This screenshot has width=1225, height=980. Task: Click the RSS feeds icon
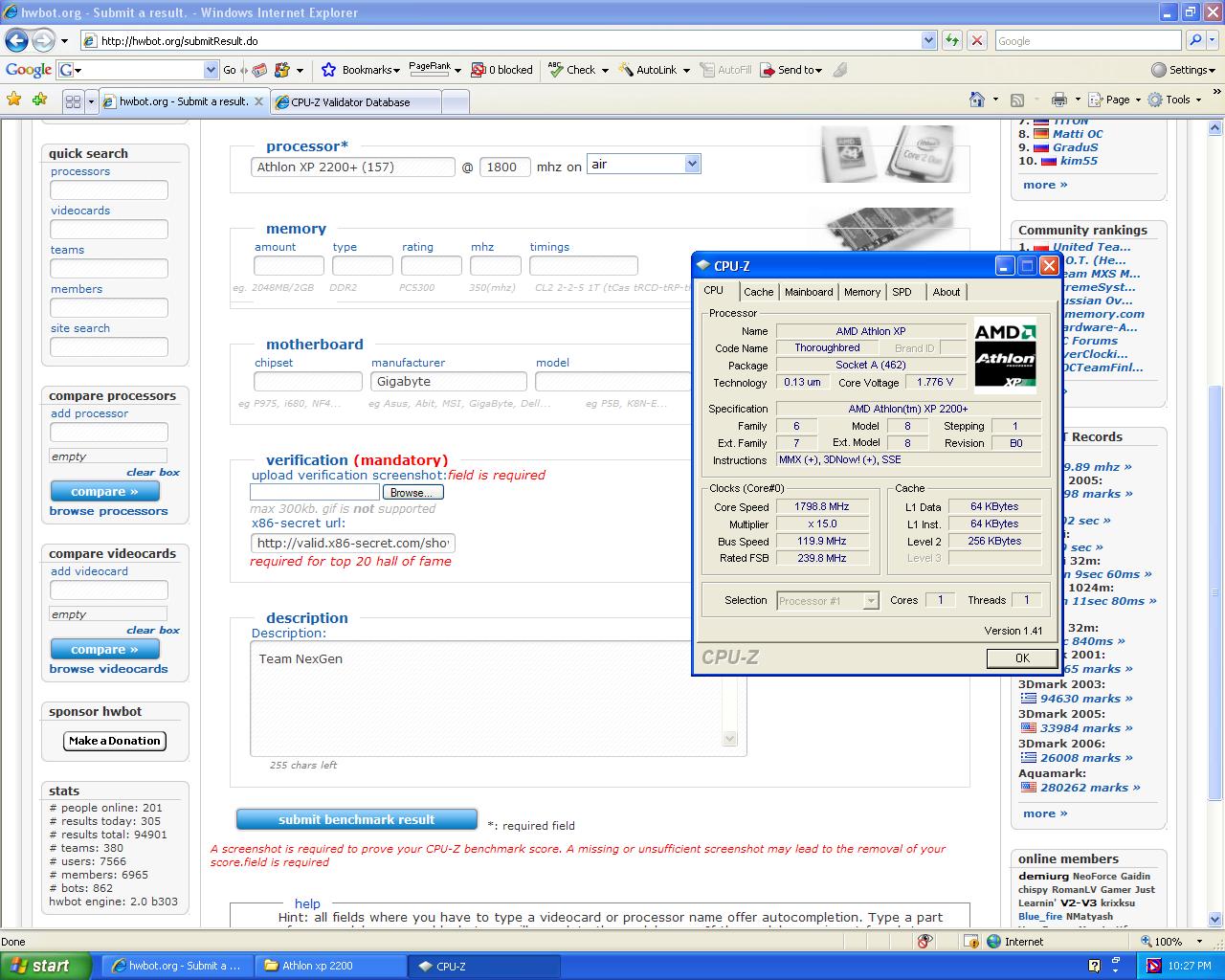point(1017,100)
